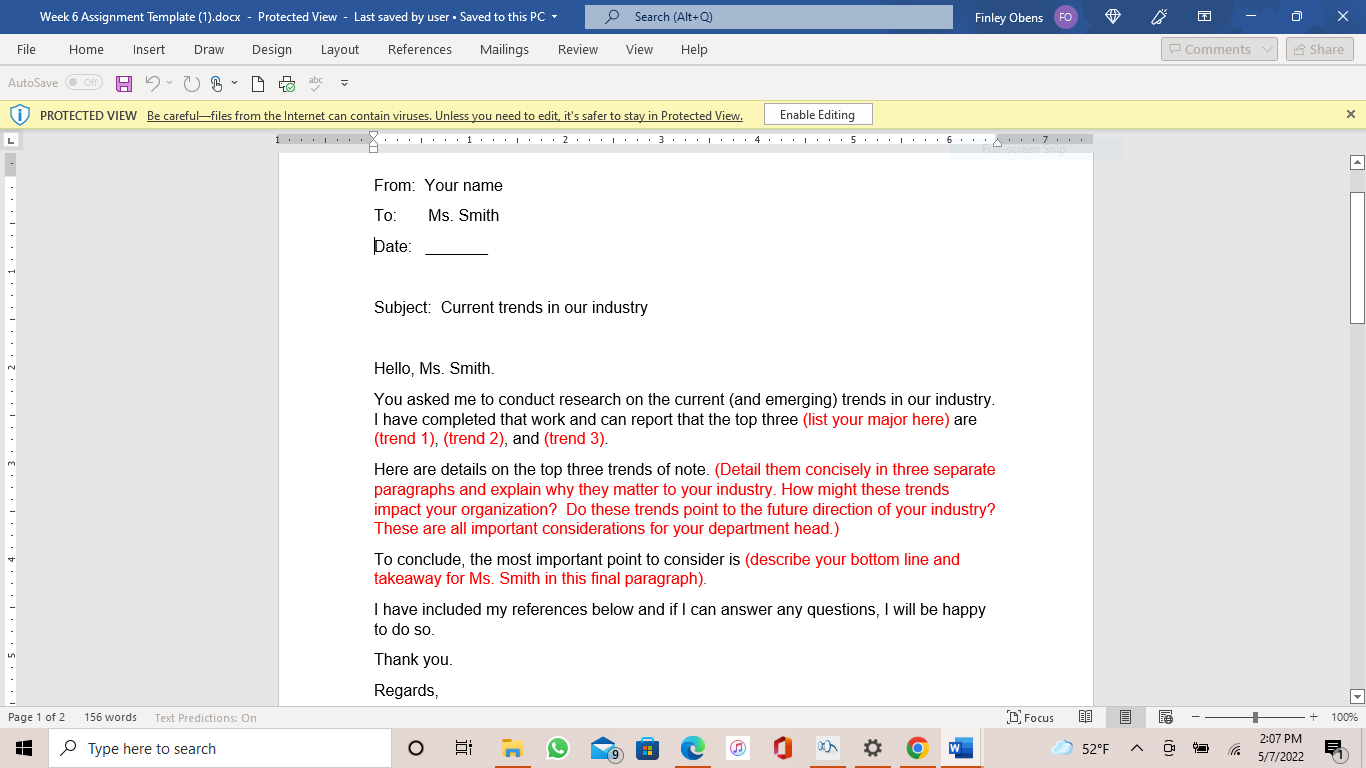Switch to Web Layout view icon

click(1165, 717)
